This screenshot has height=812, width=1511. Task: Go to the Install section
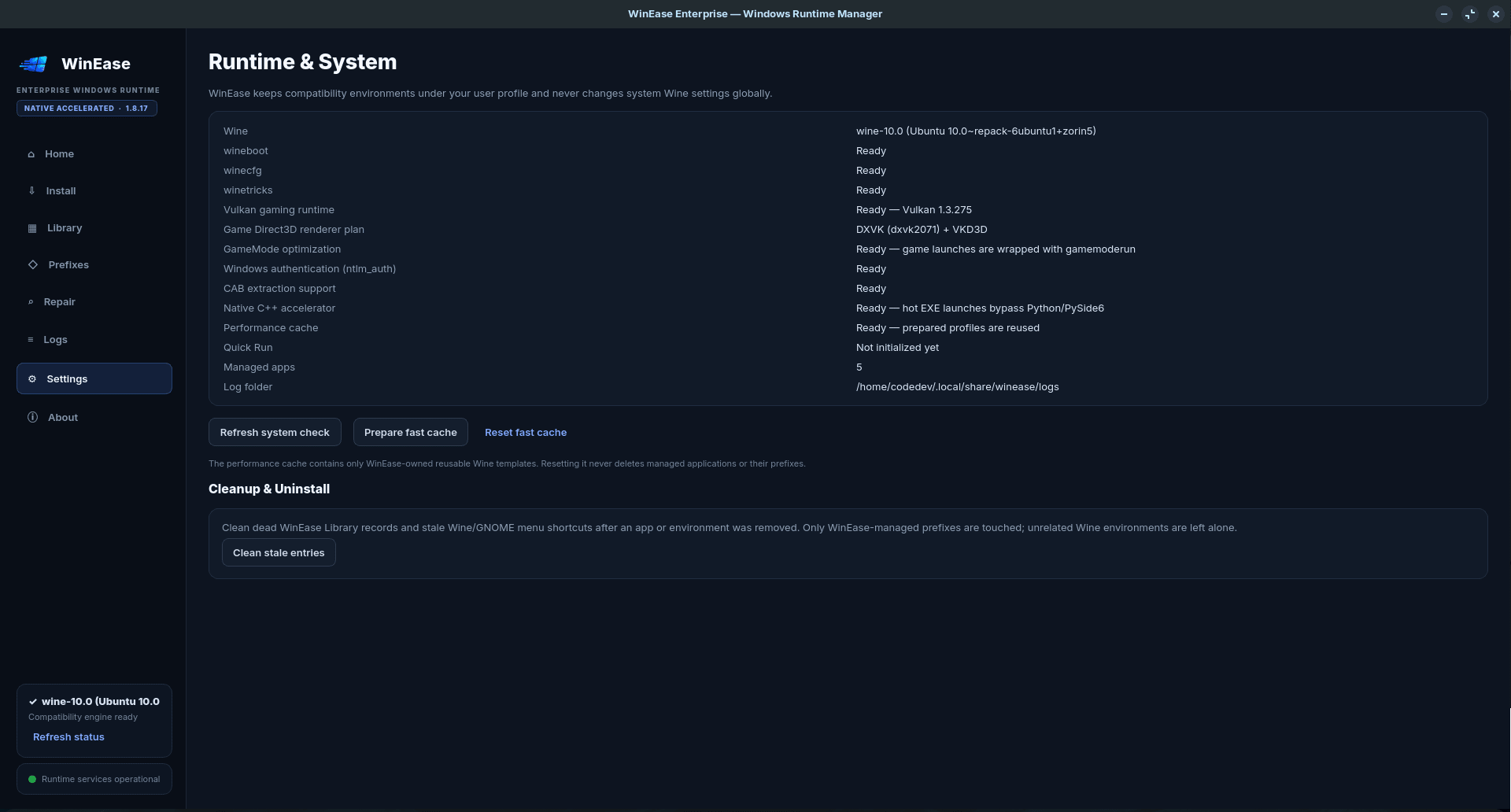(94, 190)
